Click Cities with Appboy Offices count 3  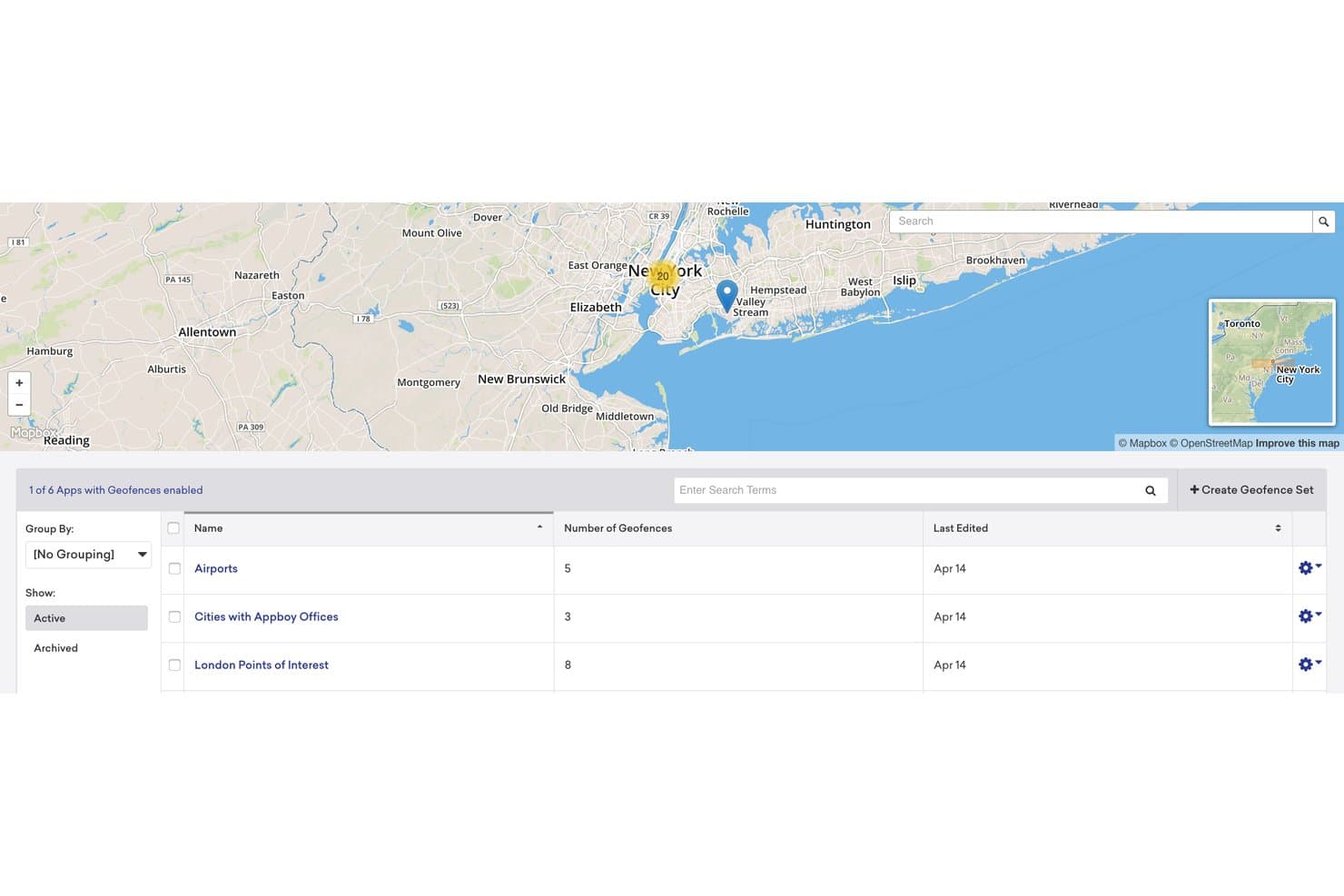(x=568, y=617)
